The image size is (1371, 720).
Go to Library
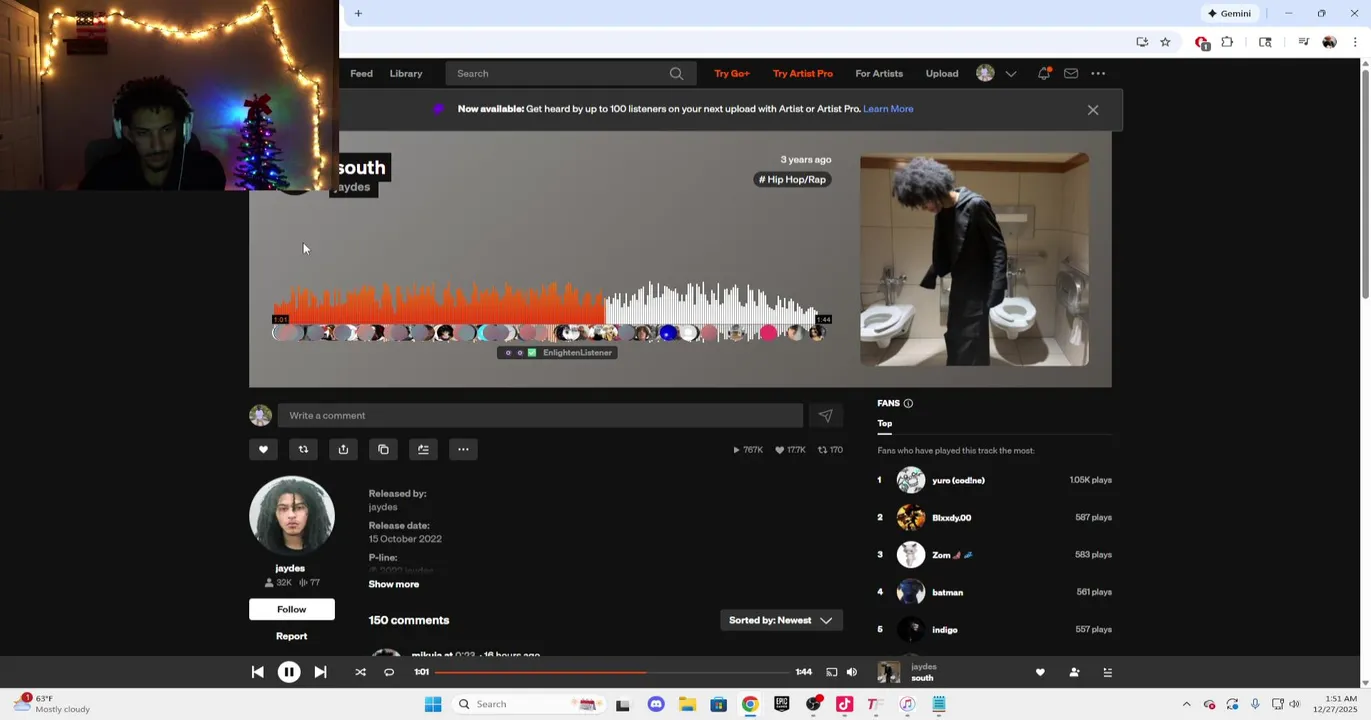tap(406, 73)
